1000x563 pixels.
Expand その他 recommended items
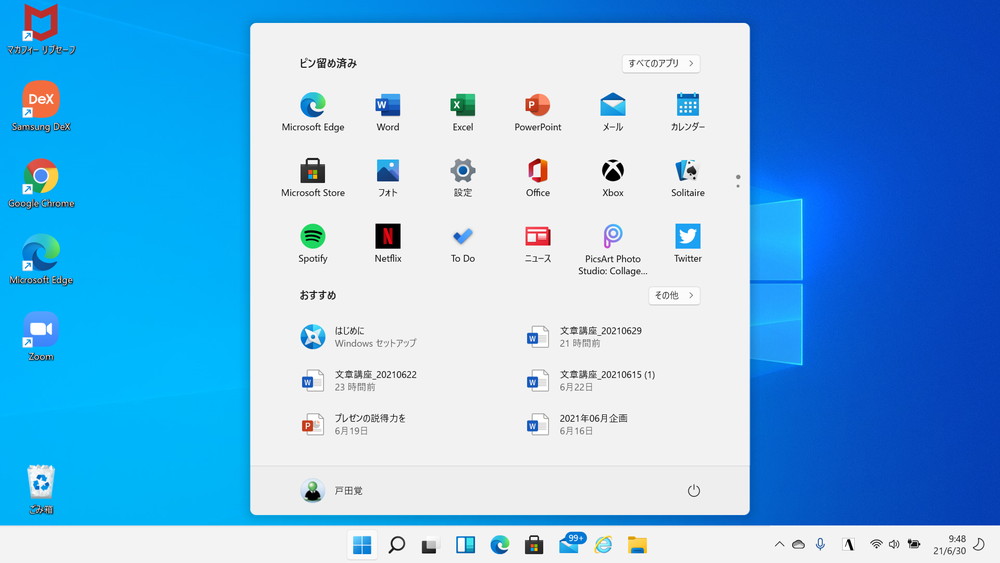pos(674,295)
